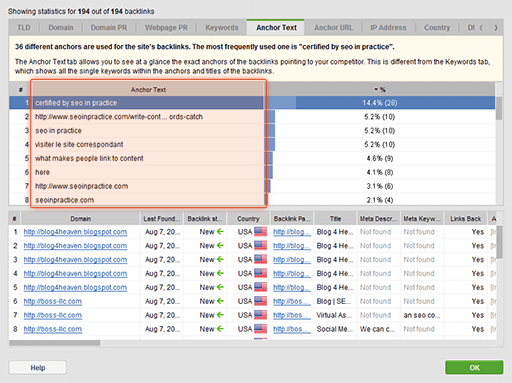Click the Help button
512x383 pixels.
tap(38, 368)
